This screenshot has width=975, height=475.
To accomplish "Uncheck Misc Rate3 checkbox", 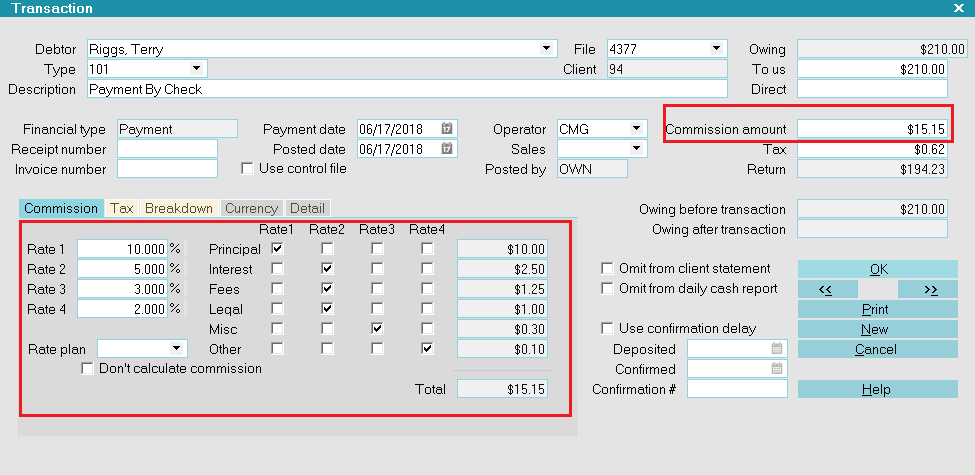I will point(377,328).
